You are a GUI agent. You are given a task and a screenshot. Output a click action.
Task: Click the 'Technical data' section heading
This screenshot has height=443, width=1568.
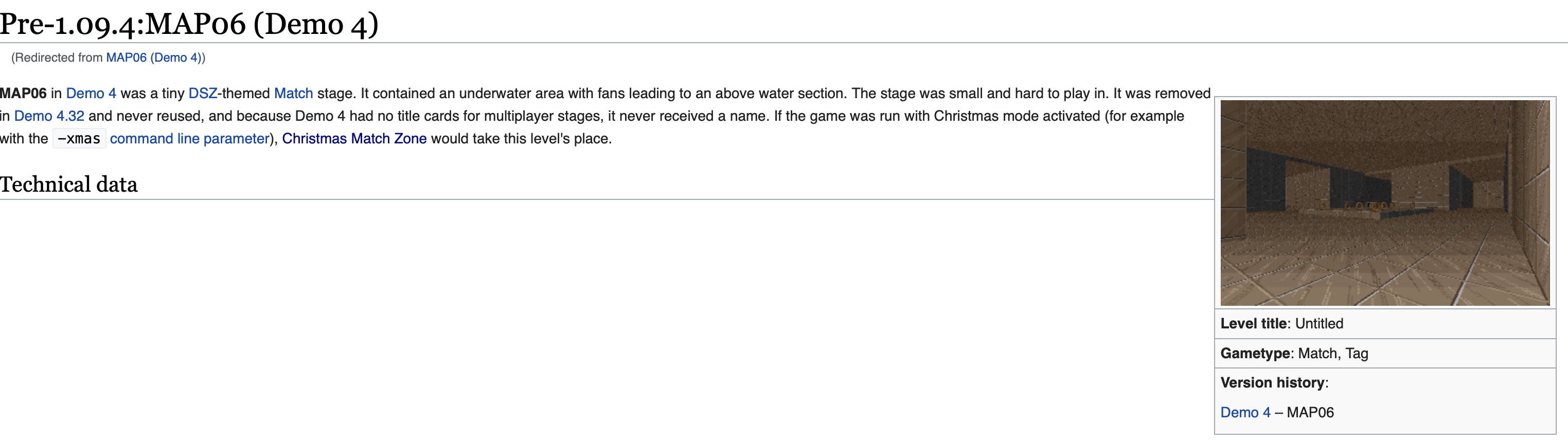[69, 184]
